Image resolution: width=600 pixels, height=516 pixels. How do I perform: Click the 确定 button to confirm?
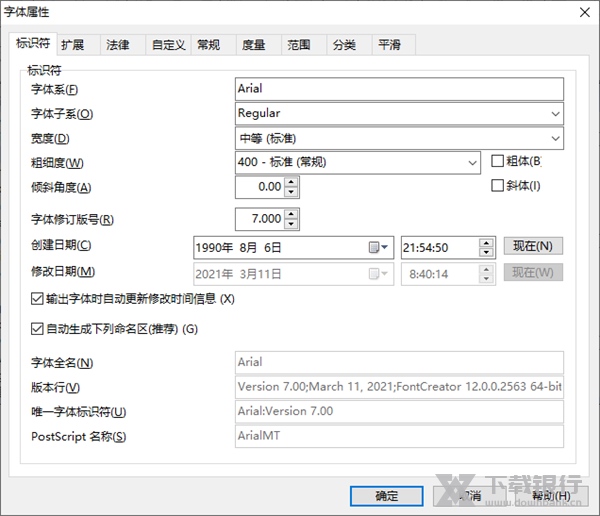[386, 495]
